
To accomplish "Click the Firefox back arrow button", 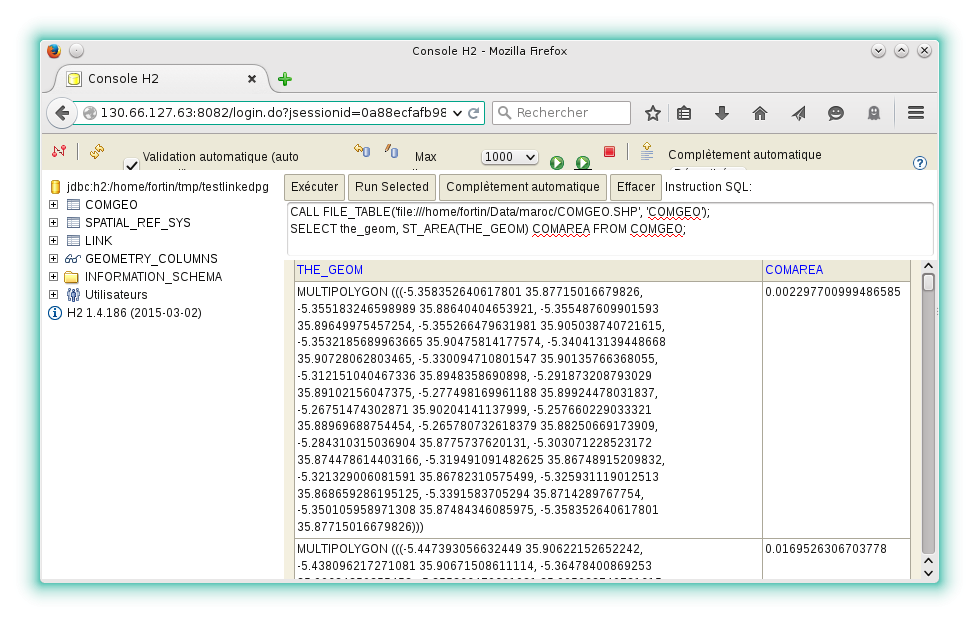I will point(62,113).
